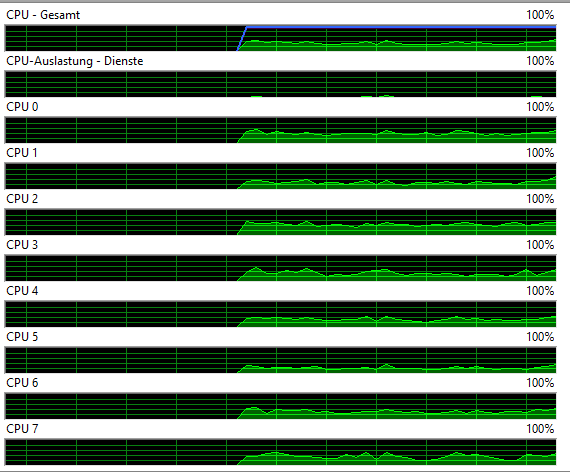Click the 100% value beside CPU 0
The image size is (570, 475).
pos(540,107)
